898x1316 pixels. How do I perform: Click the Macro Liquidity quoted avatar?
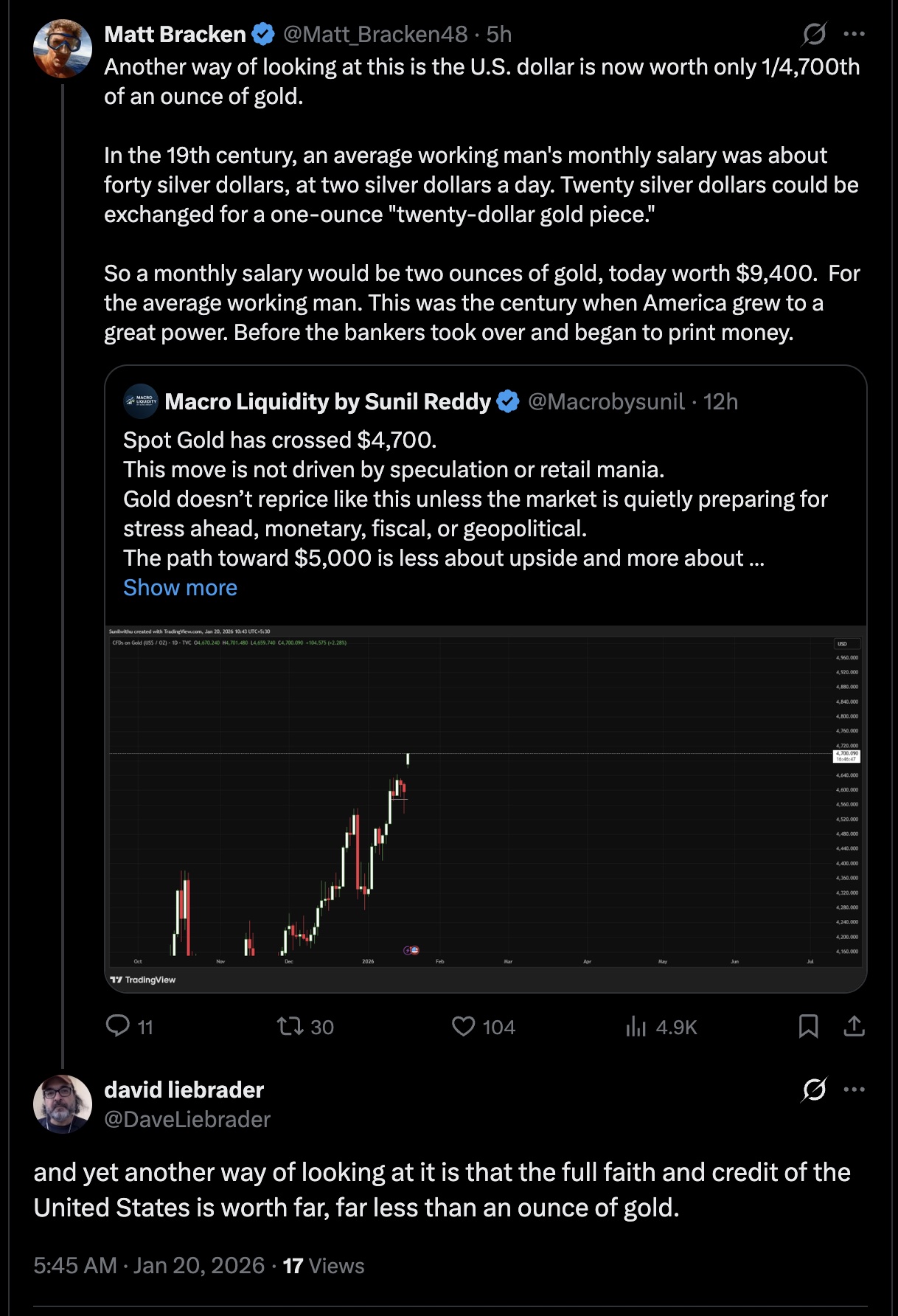141,401
